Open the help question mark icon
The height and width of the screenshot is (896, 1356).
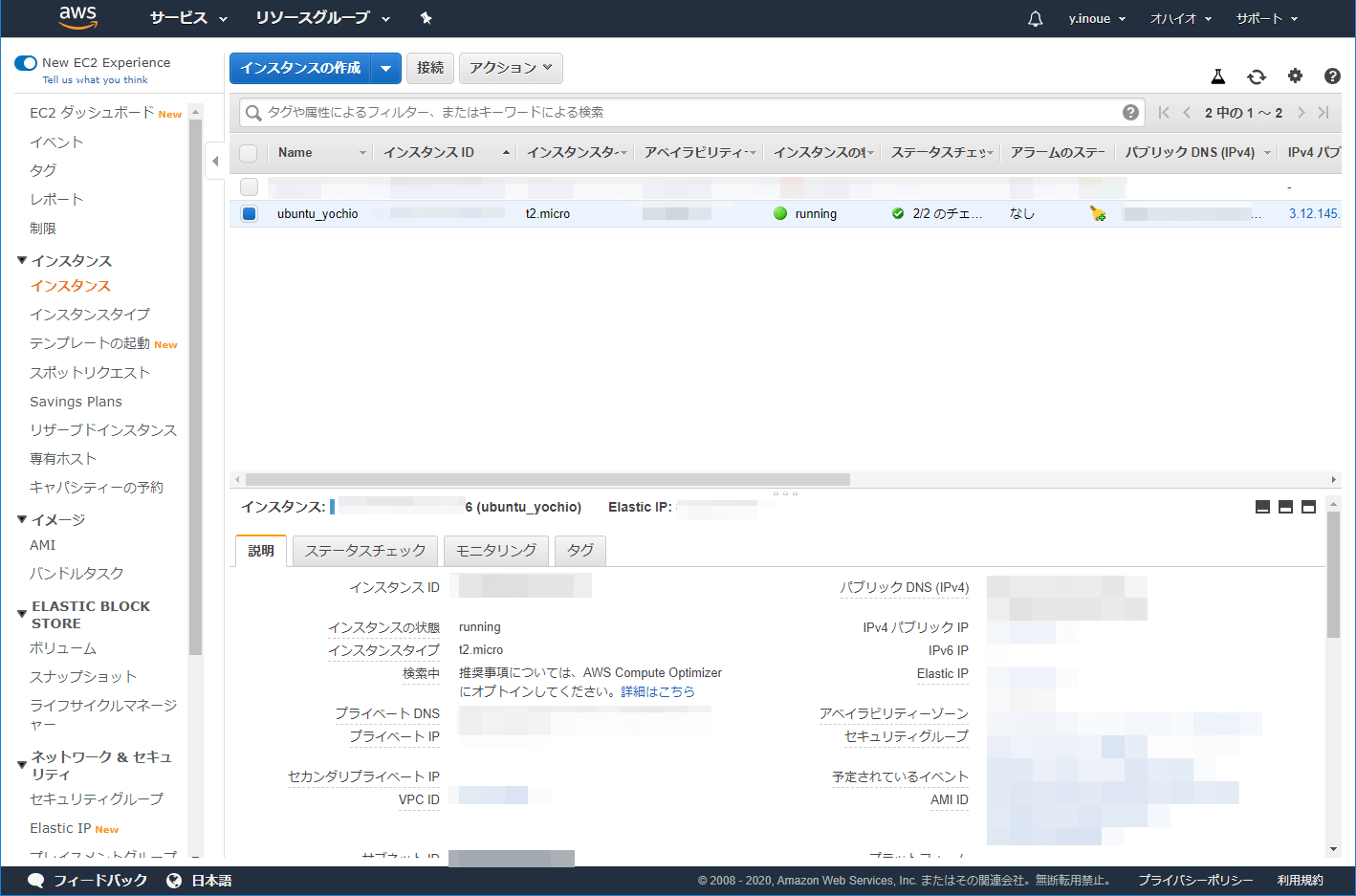point(1332,76)
